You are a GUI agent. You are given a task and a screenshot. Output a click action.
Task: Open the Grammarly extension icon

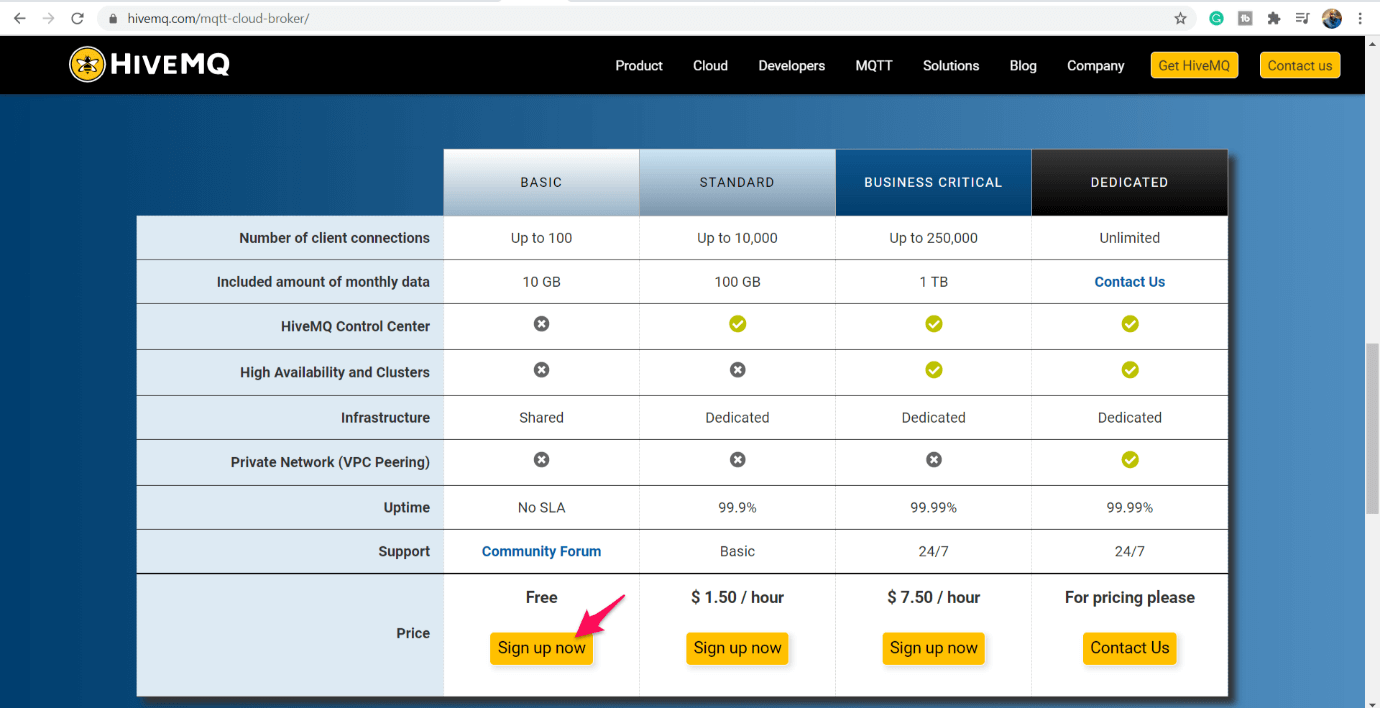(x=1216, y=18)
